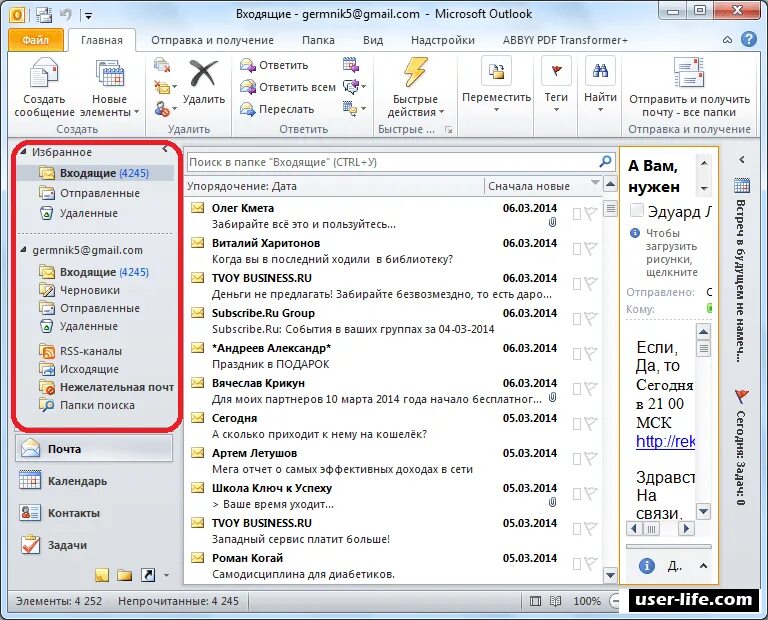Screen dimensions: 768x620
Task: Click the Почта navigation button
Action: [x=94, y=449]
